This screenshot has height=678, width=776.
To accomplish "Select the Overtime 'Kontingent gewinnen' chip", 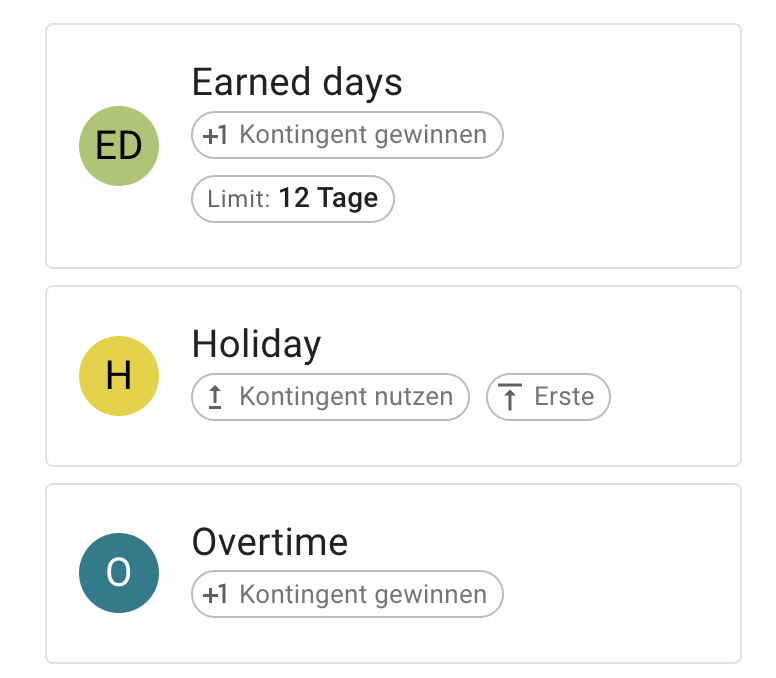I will pos(347,595).
